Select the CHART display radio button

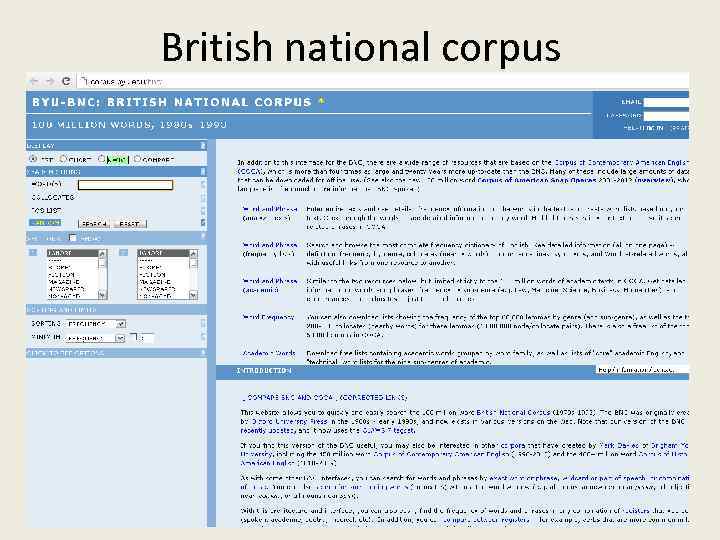coord(64,159)
